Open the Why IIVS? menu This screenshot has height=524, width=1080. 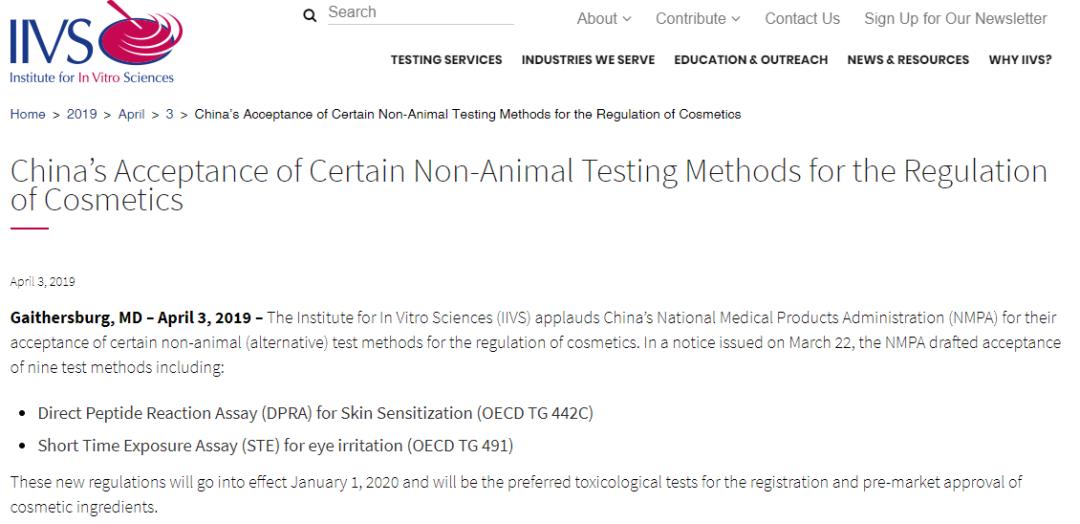[1020, 60]
